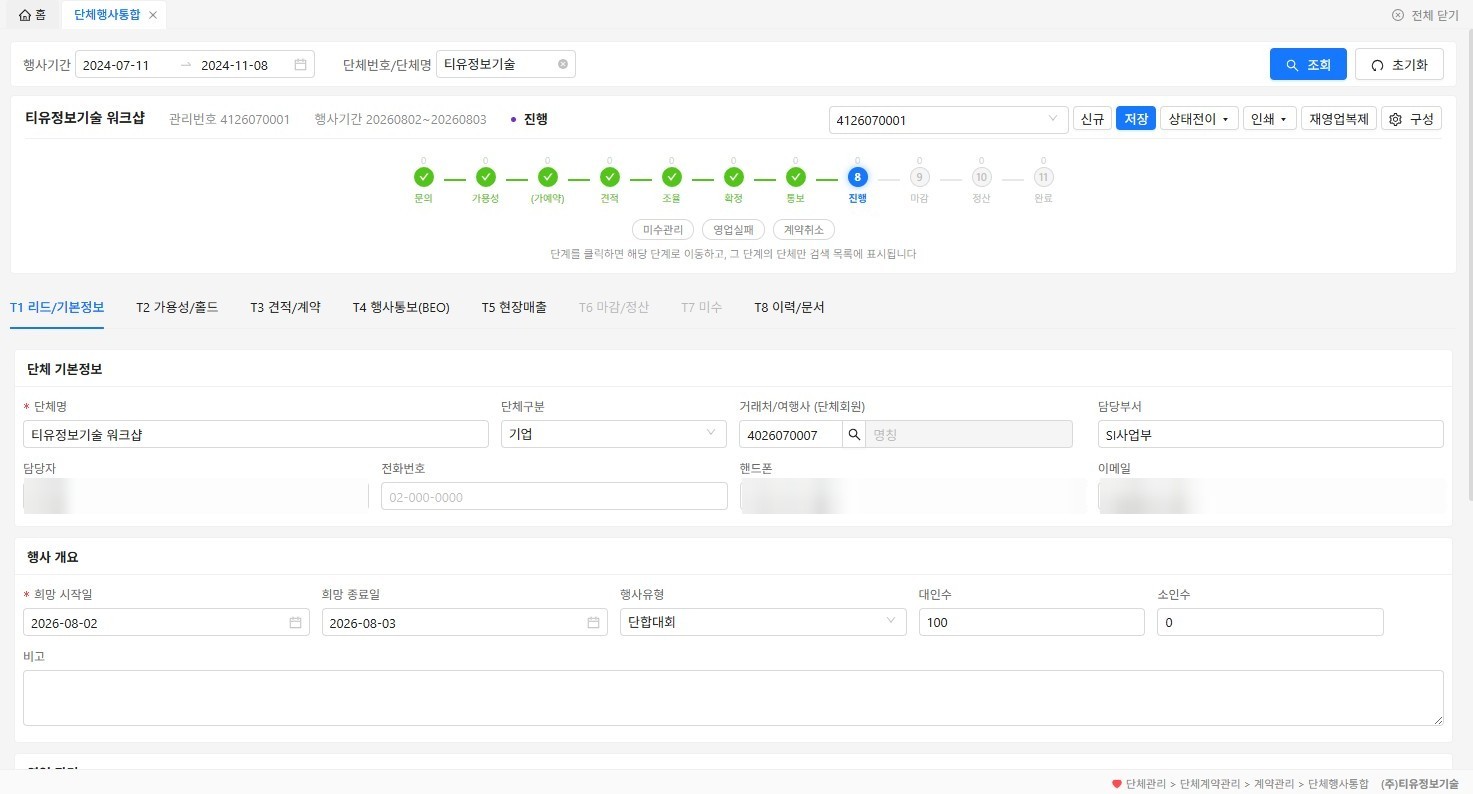Open the 상태전이 dropdown menu
Image resolution: width=1473 pixels, height=794 pixels.
click(1199, 119)
